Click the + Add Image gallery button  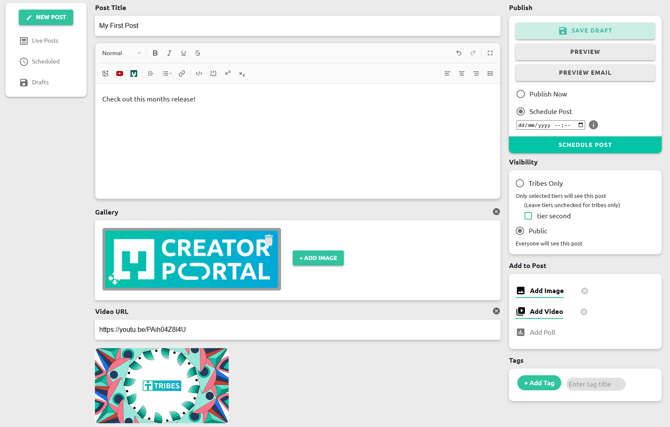[318, 258]
